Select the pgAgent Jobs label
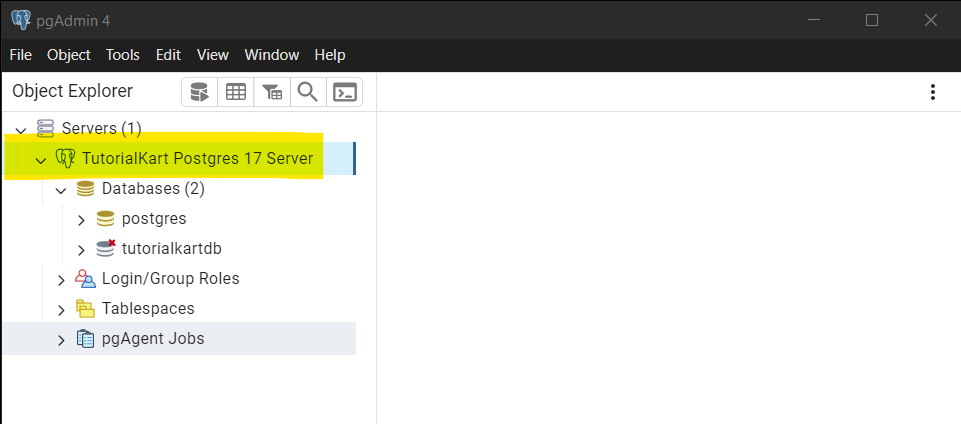Screen dimensions: 961x424 [153, 338]
